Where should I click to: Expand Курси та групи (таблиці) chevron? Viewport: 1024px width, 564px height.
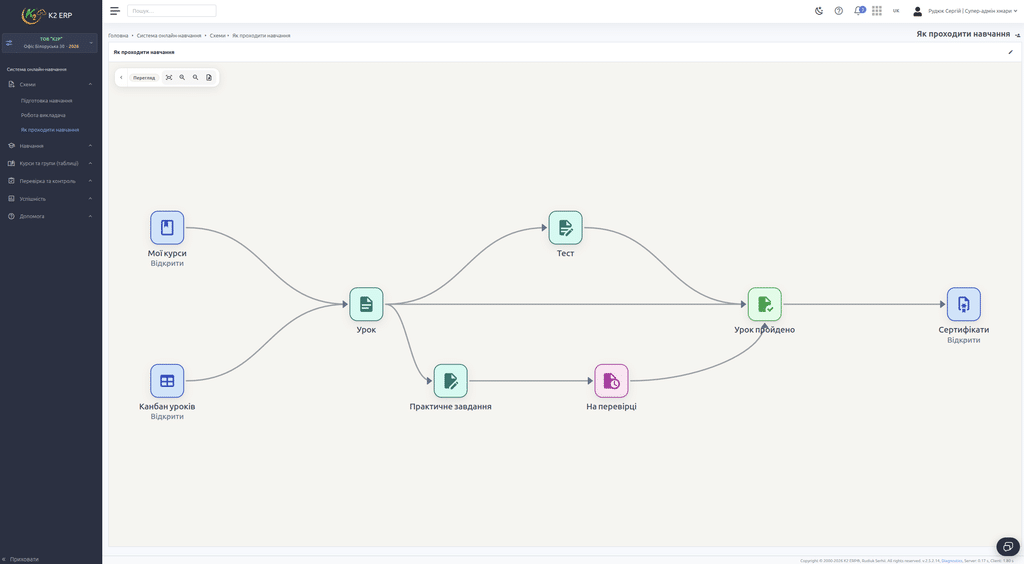pyautogui.click(x=90, y=163)
